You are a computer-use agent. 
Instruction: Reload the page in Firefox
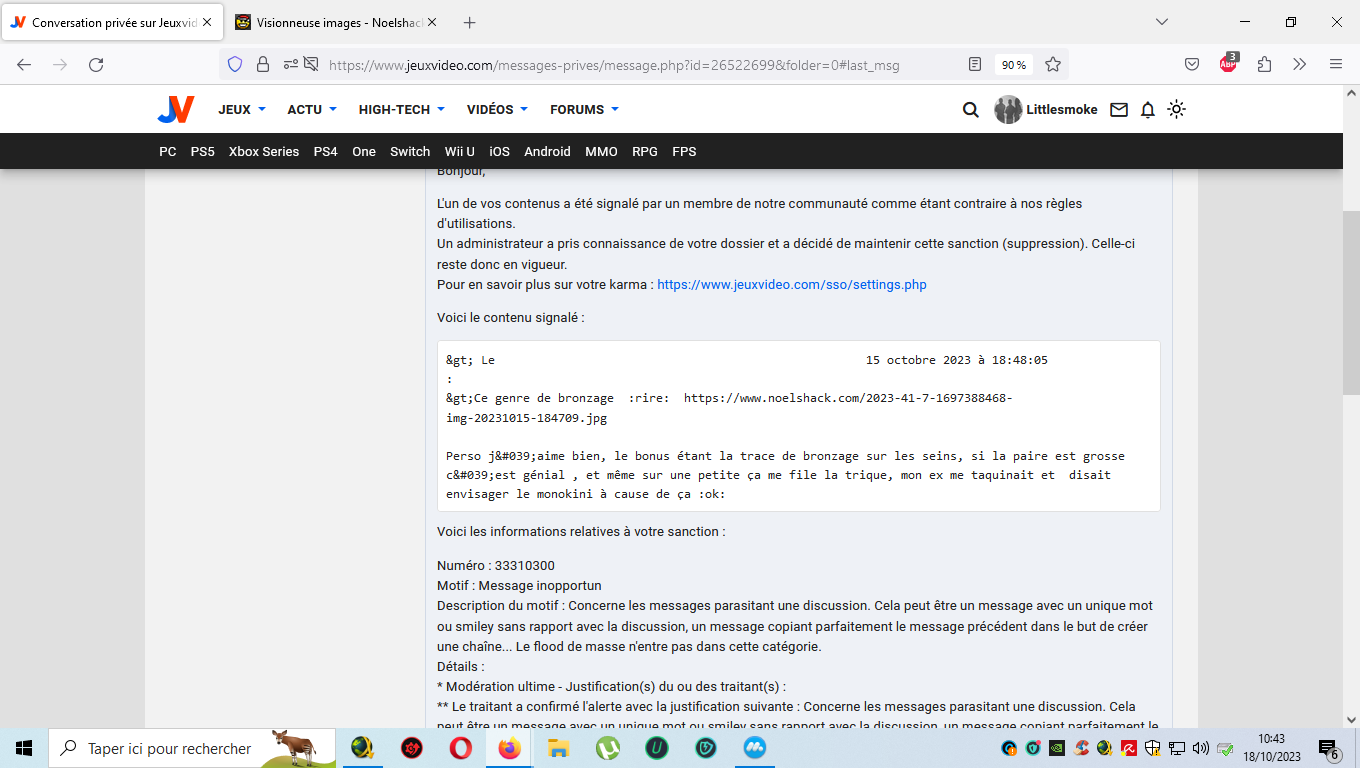tap(96, 65)
